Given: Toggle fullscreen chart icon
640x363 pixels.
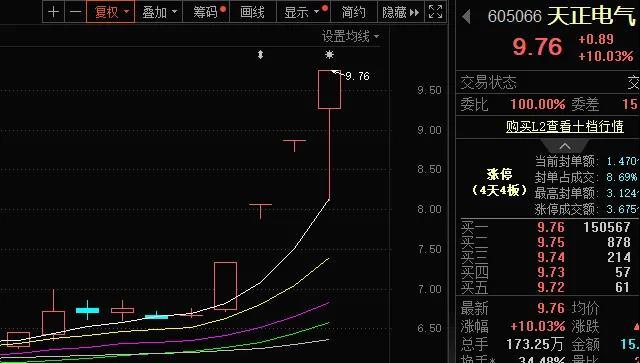Looking at the screenshot, I should point(436,12).
